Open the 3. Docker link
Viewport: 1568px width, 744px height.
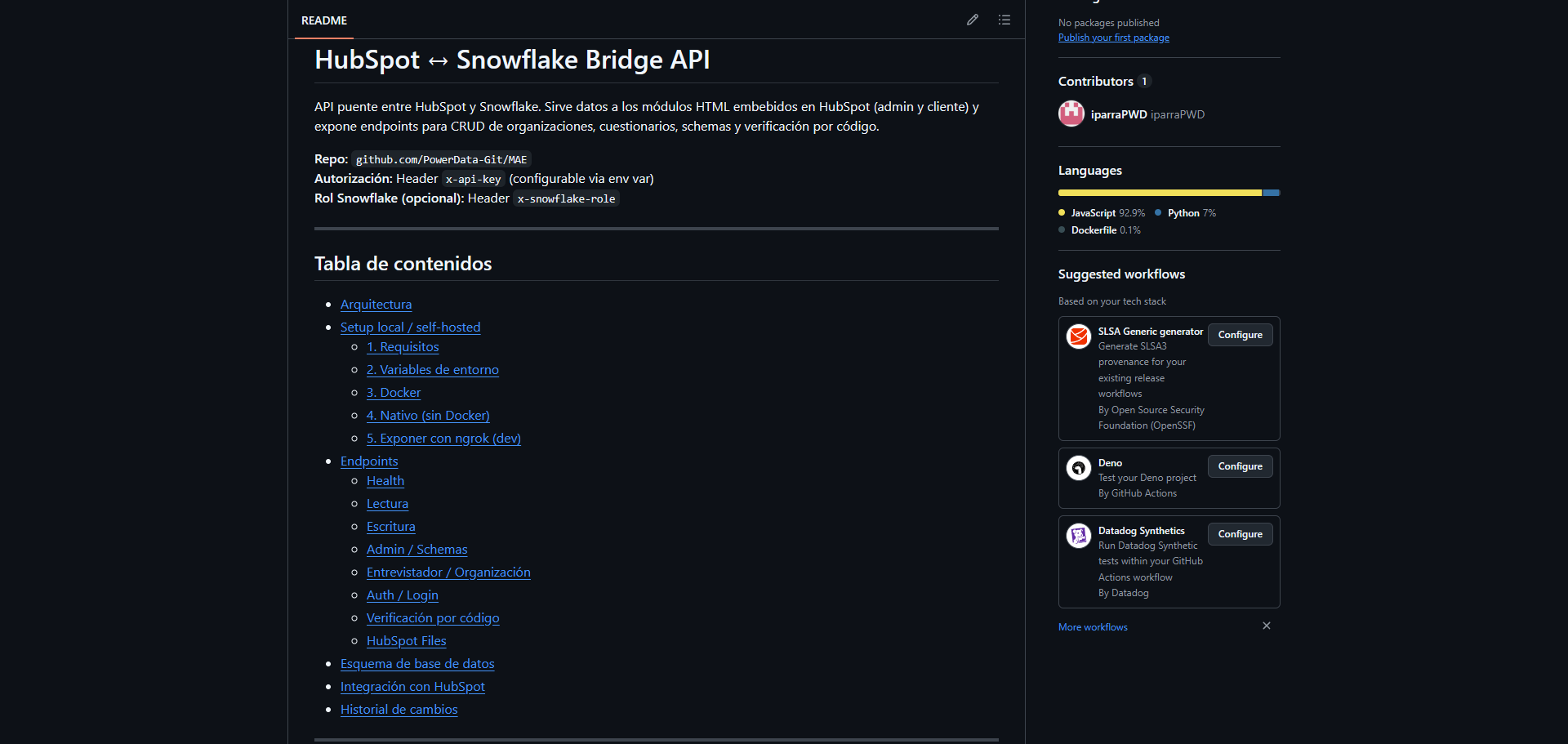click(x=394, y=392)
